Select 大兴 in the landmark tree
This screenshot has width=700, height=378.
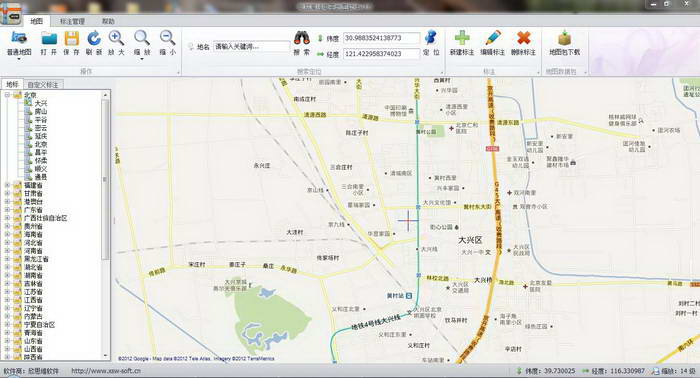(x=41, y=103)
